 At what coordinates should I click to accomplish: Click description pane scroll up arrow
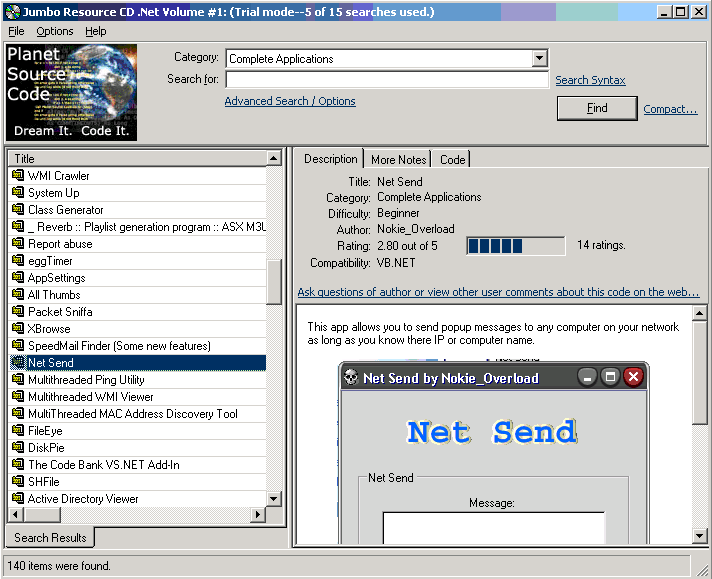[x=699, y=313]
